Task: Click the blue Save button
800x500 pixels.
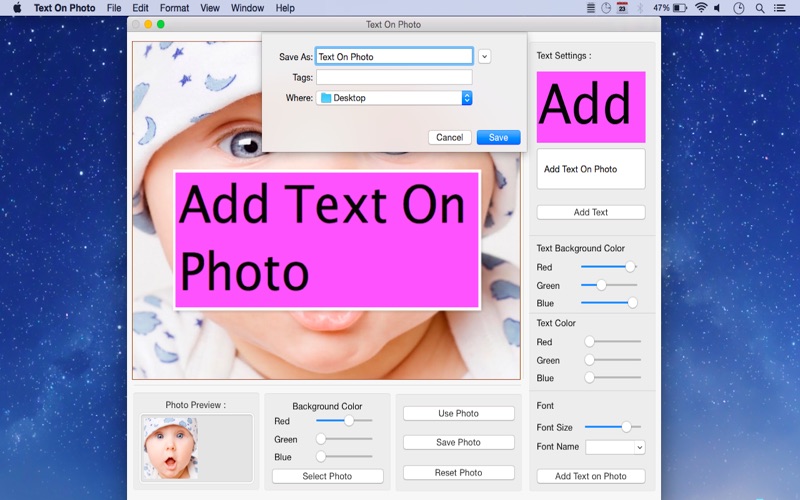Action: [498, 137]
